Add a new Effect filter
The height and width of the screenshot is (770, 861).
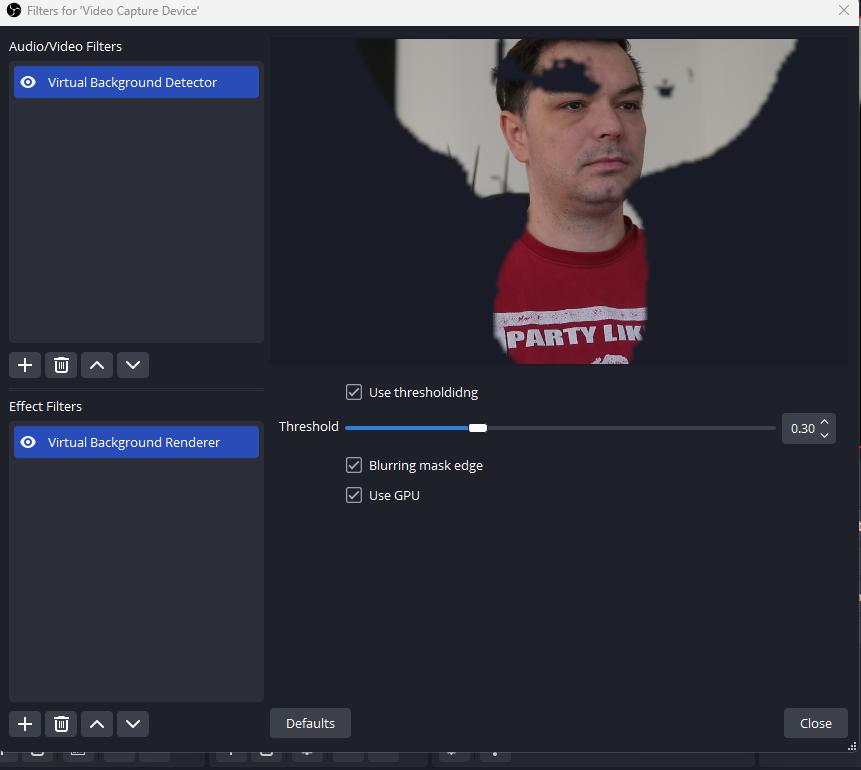[25, 724]
